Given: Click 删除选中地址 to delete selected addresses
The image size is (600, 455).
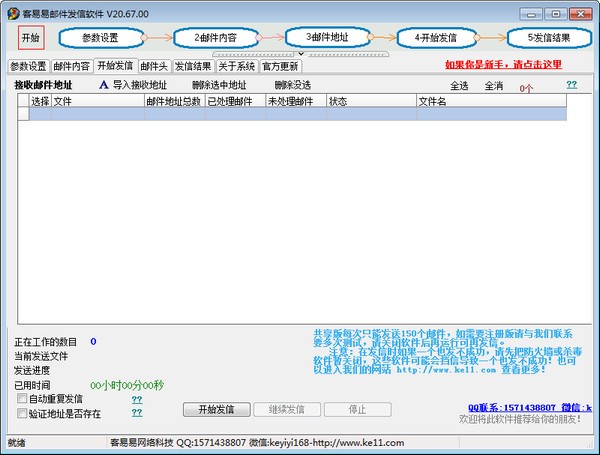Looking at the screenshot, I should click(x=219, y=86).
